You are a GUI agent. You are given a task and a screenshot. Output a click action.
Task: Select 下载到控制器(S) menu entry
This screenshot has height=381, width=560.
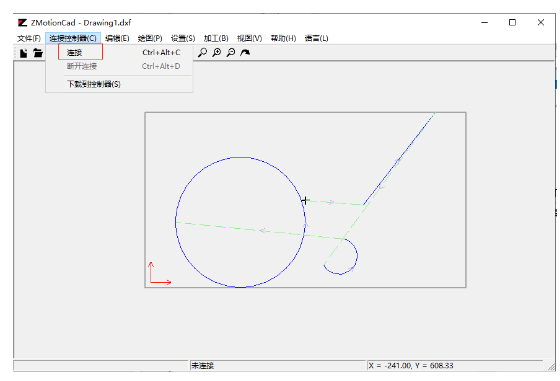pyautogui.click(x=120, y=84)
